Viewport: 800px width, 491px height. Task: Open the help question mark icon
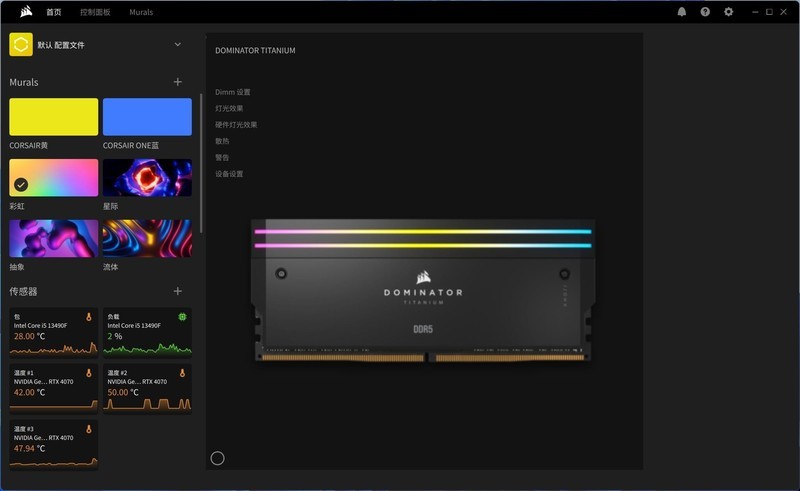705,12
